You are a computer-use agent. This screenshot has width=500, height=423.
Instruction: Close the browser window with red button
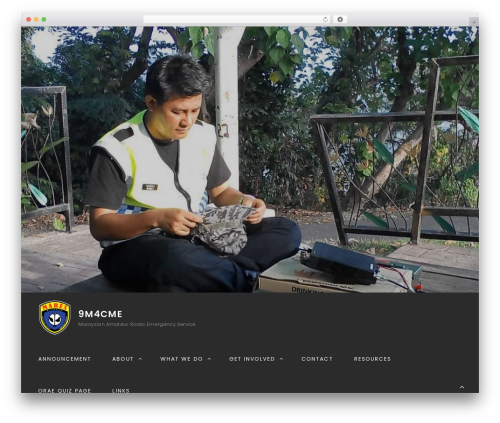click(29, 19)
